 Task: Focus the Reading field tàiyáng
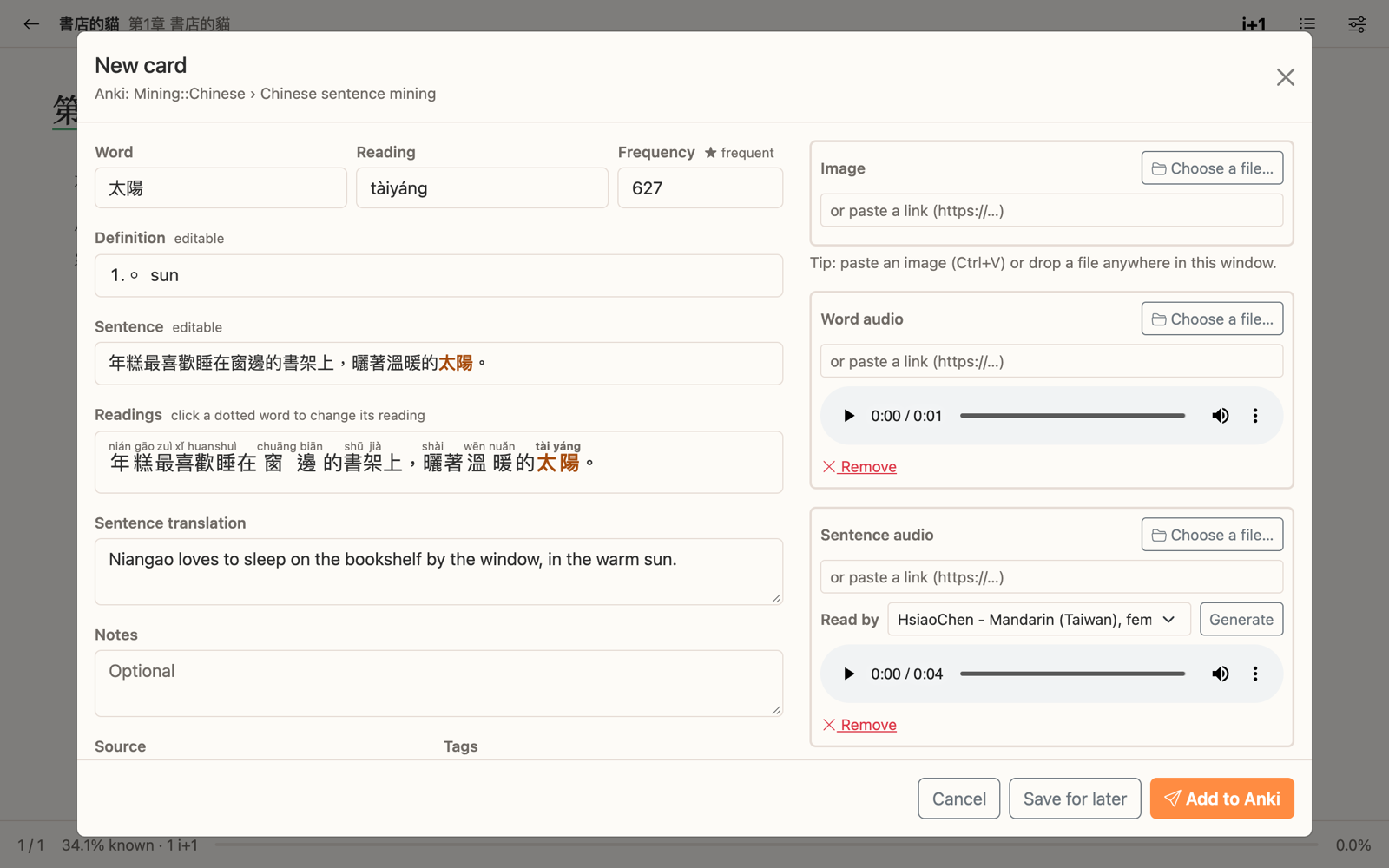482,188
